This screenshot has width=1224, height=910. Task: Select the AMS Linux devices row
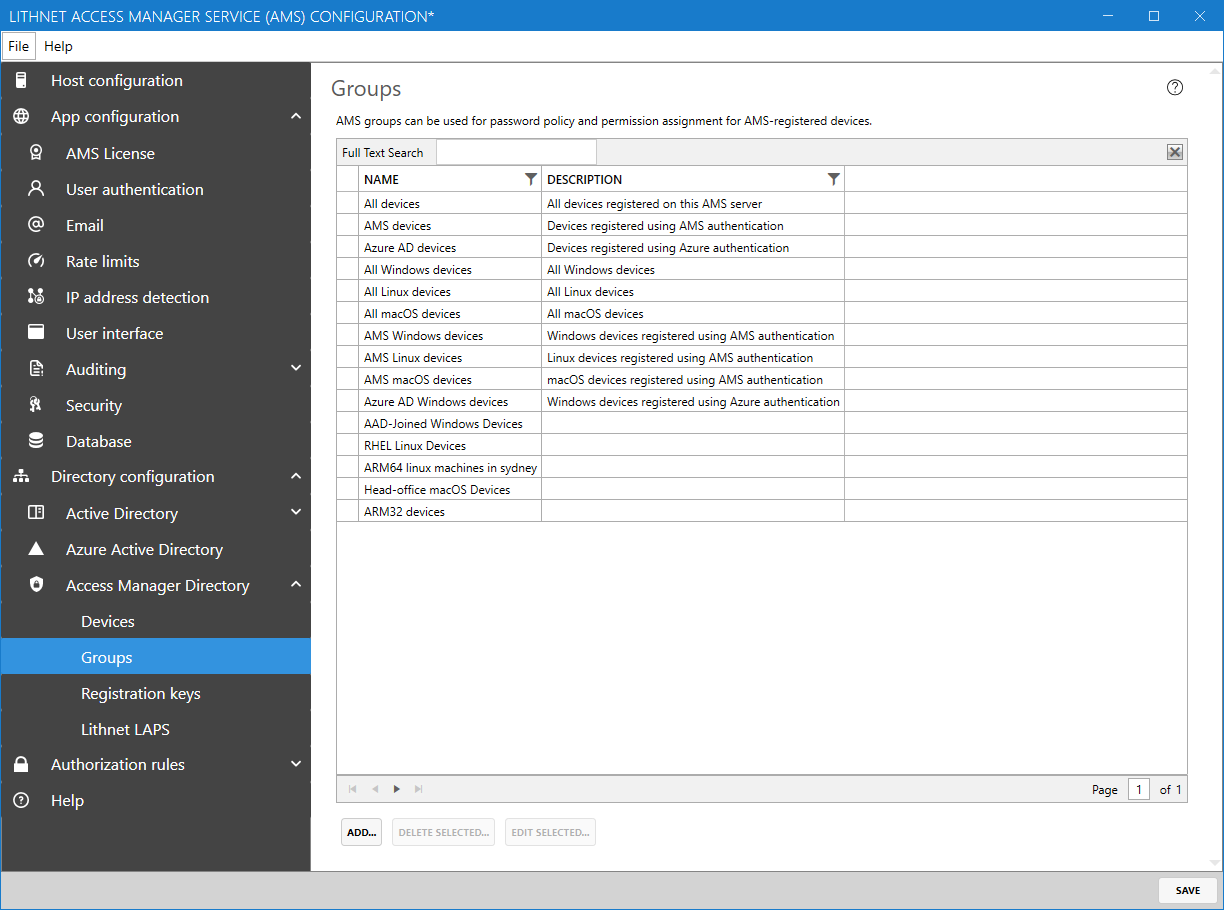[762, 357]
